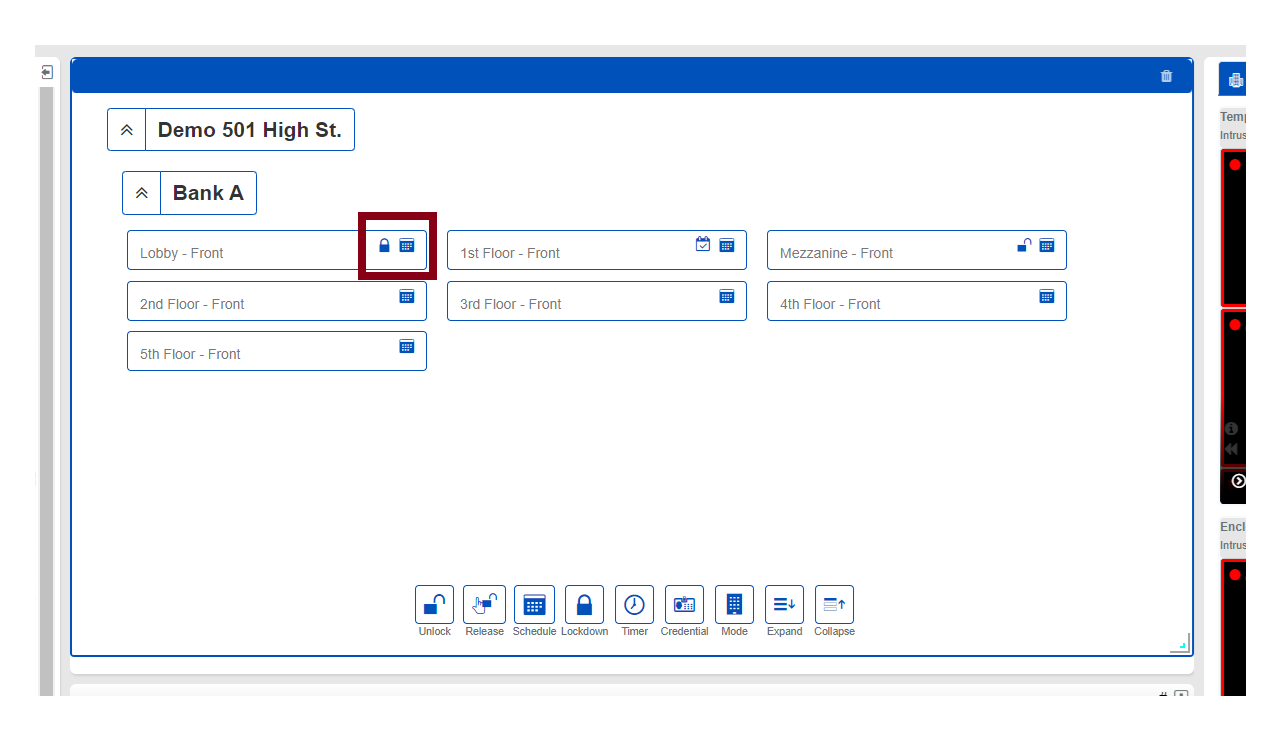Click the unlocked padlock on Mezzanine - Front
The image size is (1287, 740).
(x=1024, y=245)
